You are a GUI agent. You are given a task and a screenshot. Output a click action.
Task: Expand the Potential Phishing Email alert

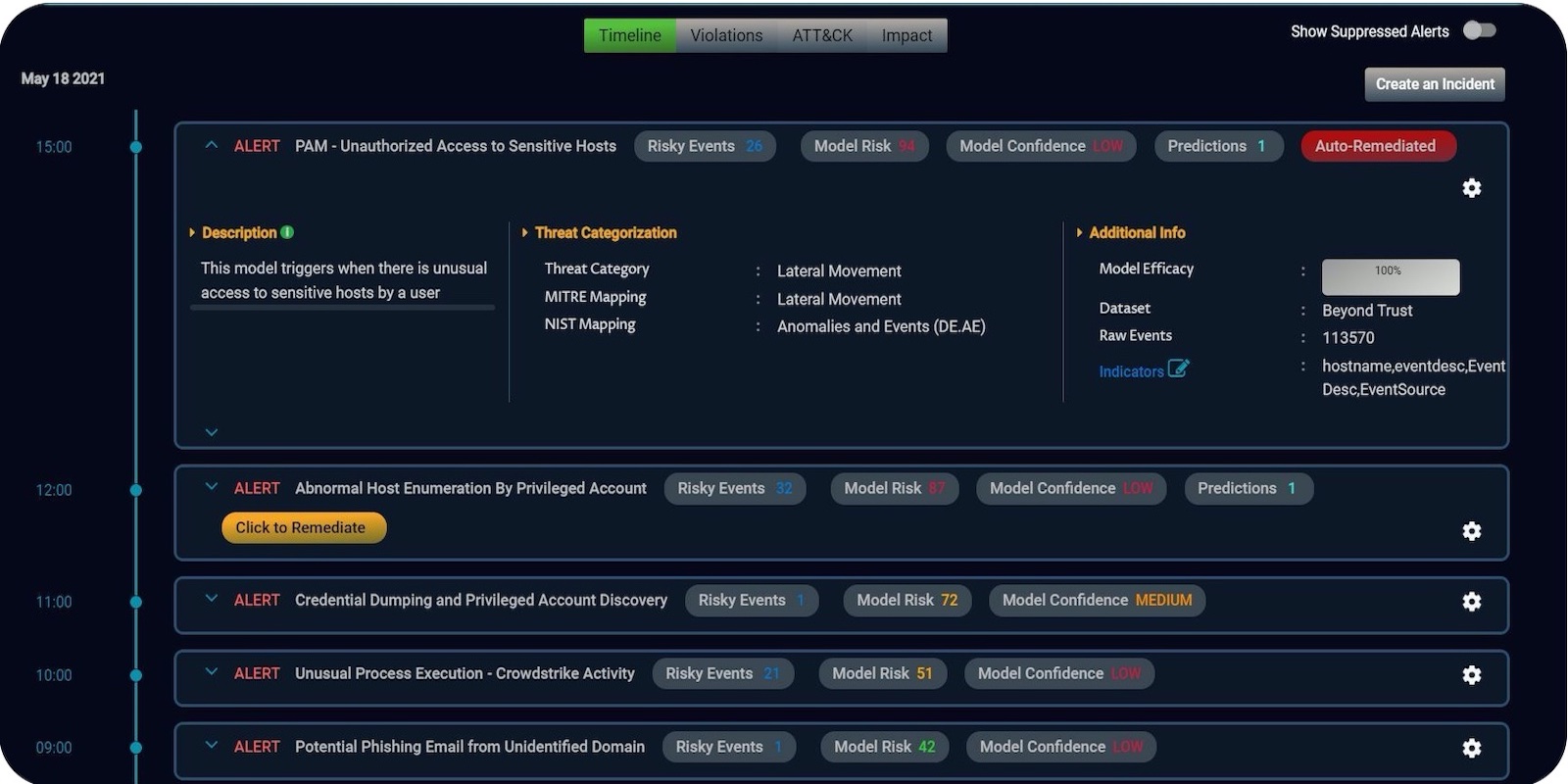[x=211, y=746]
